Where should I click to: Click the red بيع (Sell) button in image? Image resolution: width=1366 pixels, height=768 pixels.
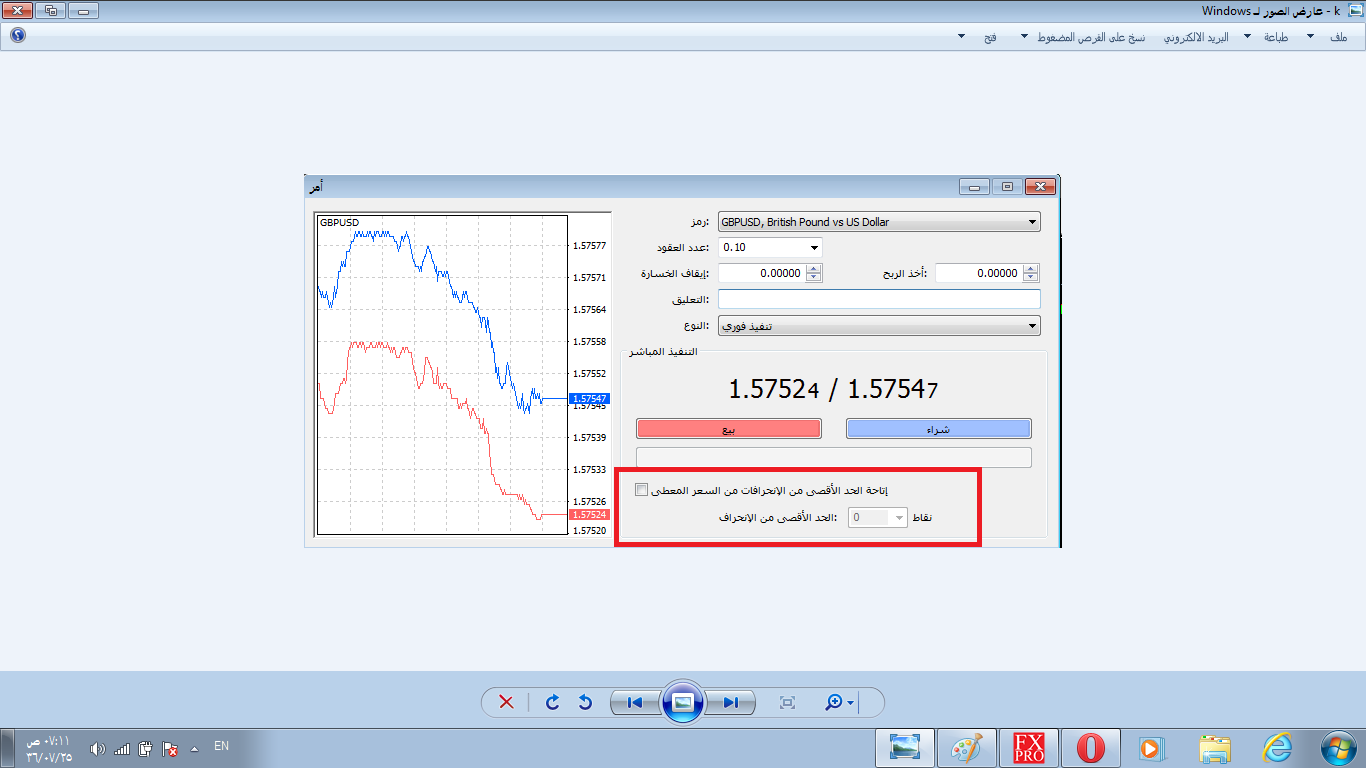coord(729,429)
